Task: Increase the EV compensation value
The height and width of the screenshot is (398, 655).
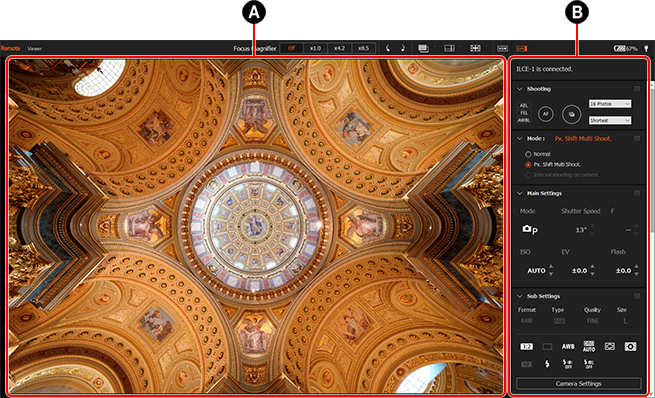Action: (x=592, y=267)
